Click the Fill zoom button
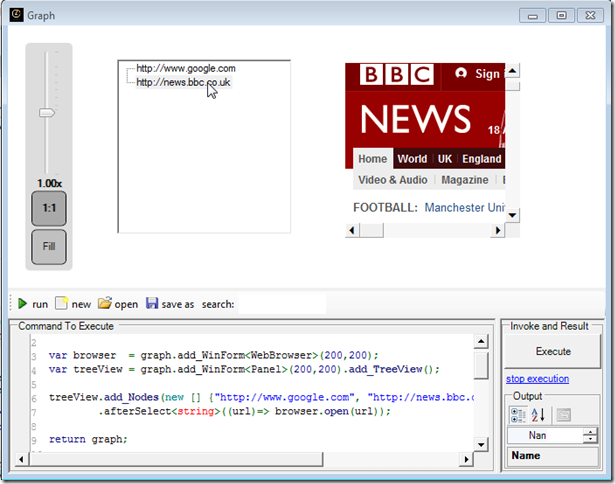 click(49, 247)
